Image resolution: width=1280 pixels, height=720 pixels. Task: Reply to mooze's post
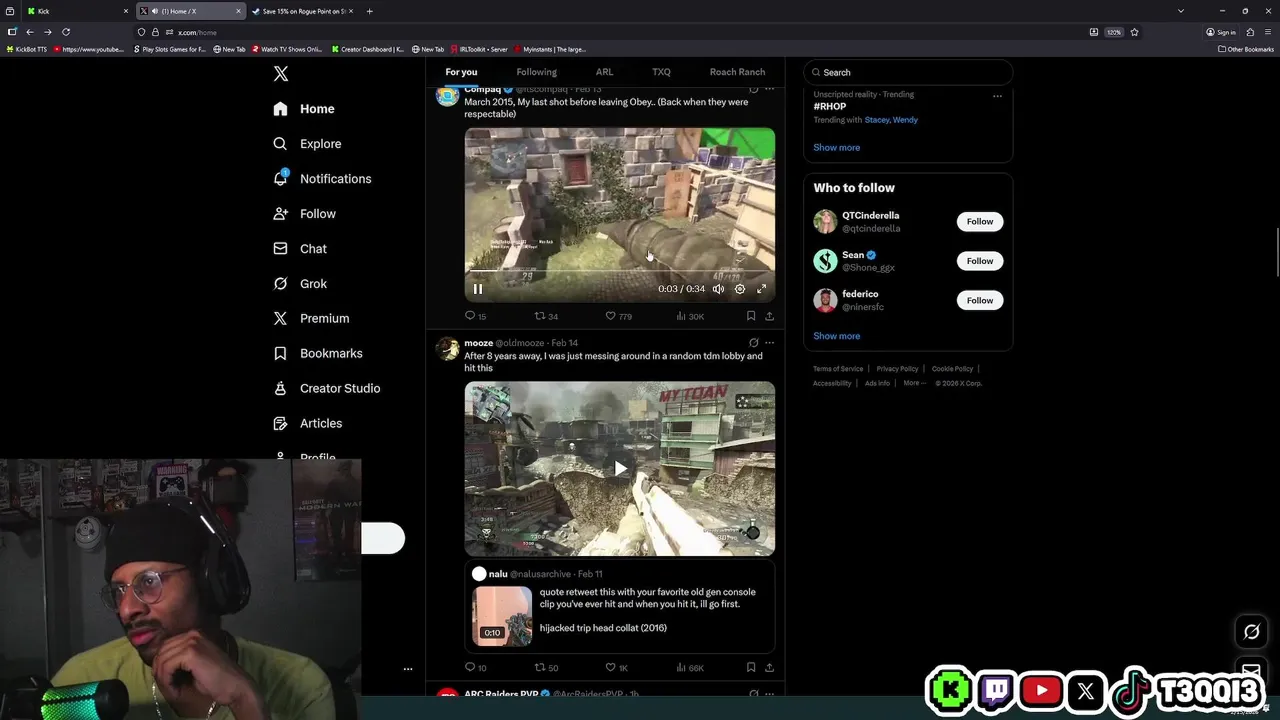tap(475, 668)
